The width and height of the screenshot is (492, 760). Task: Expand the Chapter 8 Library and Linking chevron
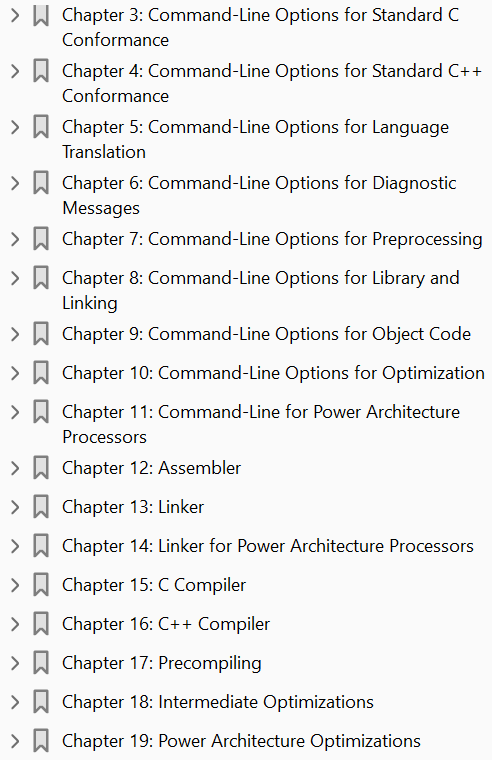coord(15,278)
